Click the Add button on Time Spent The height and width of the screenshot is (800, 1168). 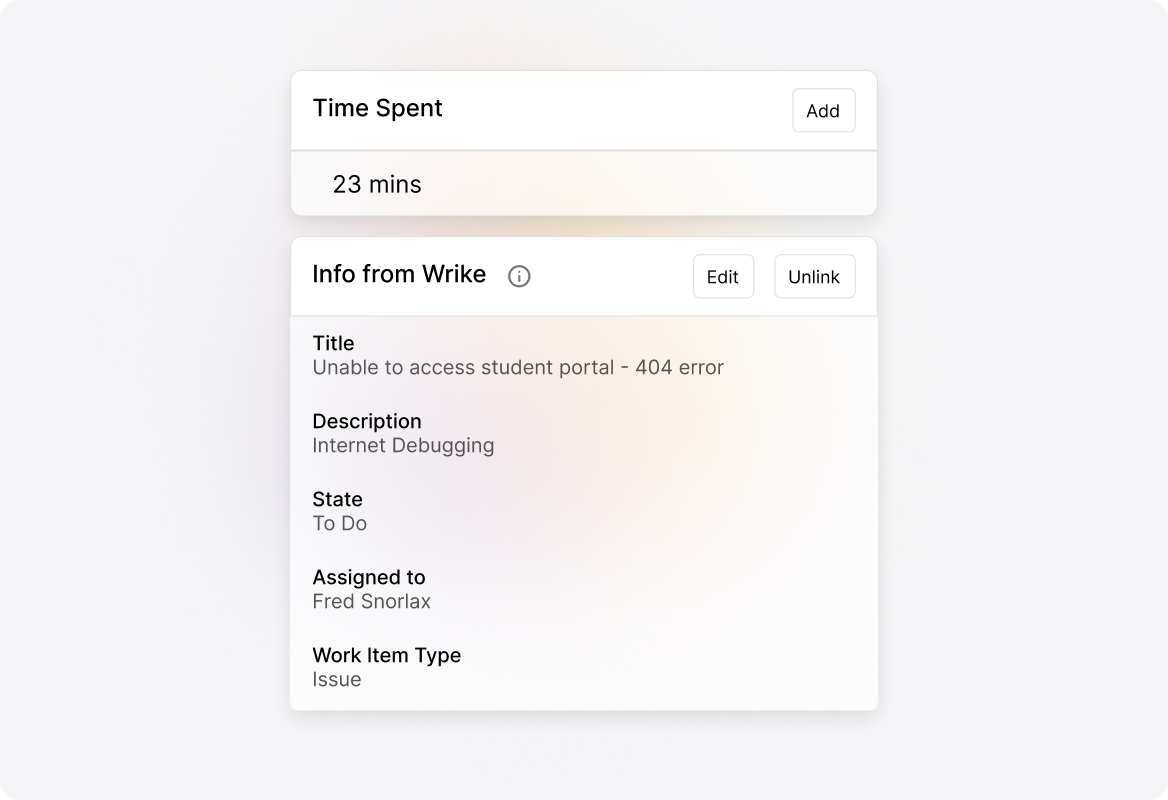(x=823, y=110)
